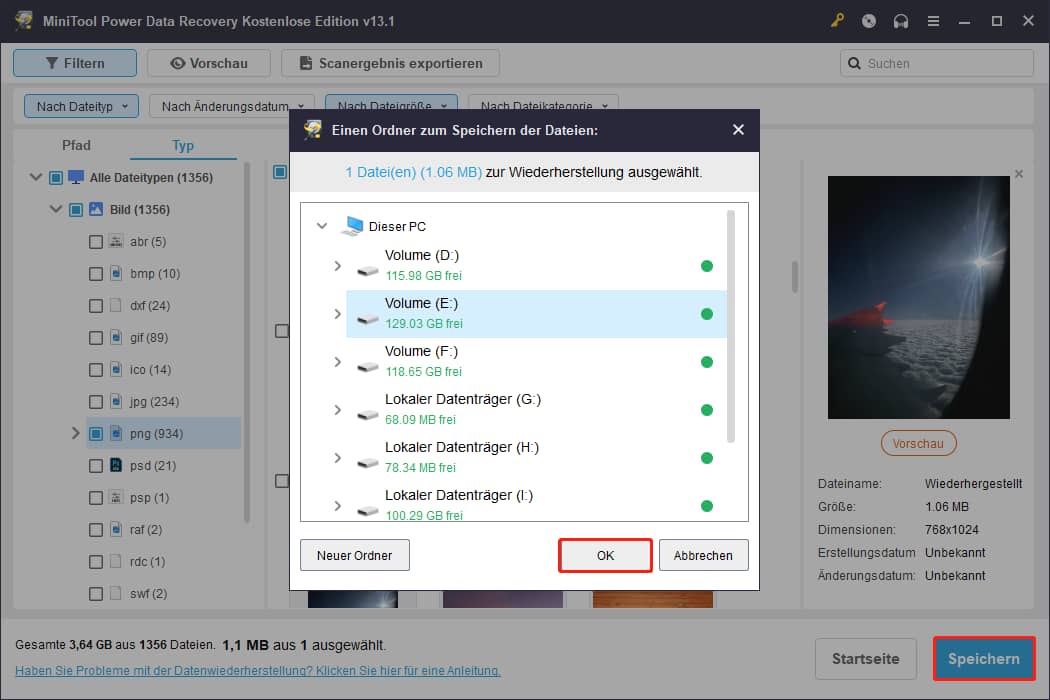
Task: Click the Suchen search field
Action: [x=937, y=63]
